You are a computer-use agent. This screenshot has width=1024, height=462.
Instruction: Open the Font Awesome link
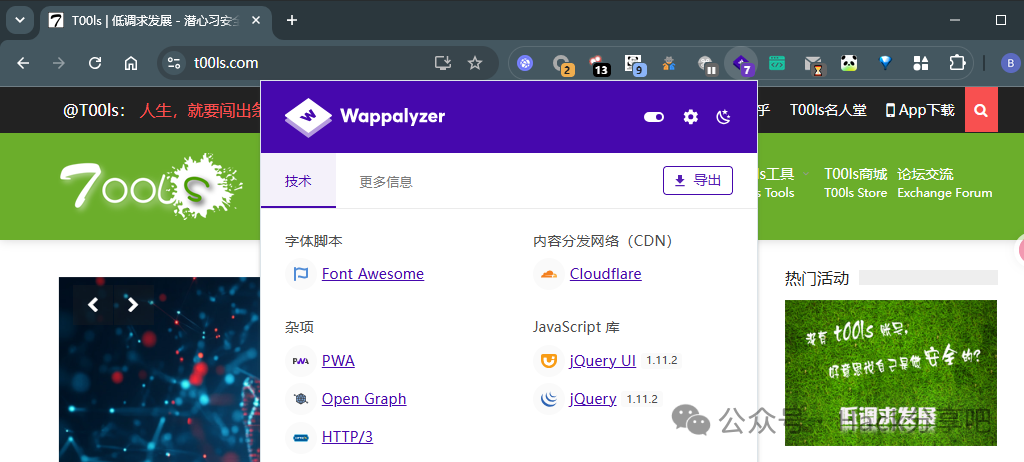373,274
